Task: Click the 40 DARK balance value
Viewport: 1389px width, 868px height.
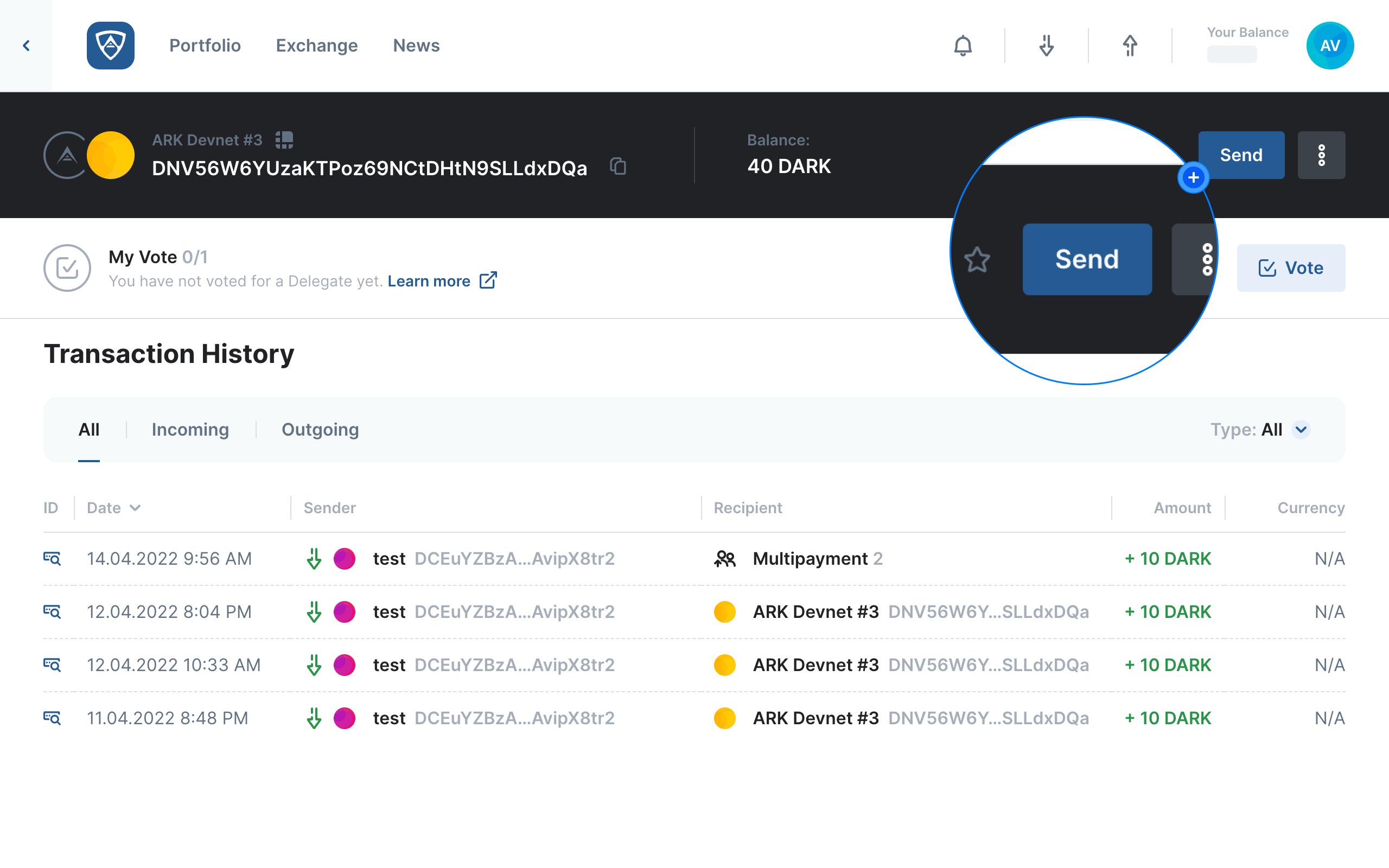Action: point(788,166)
